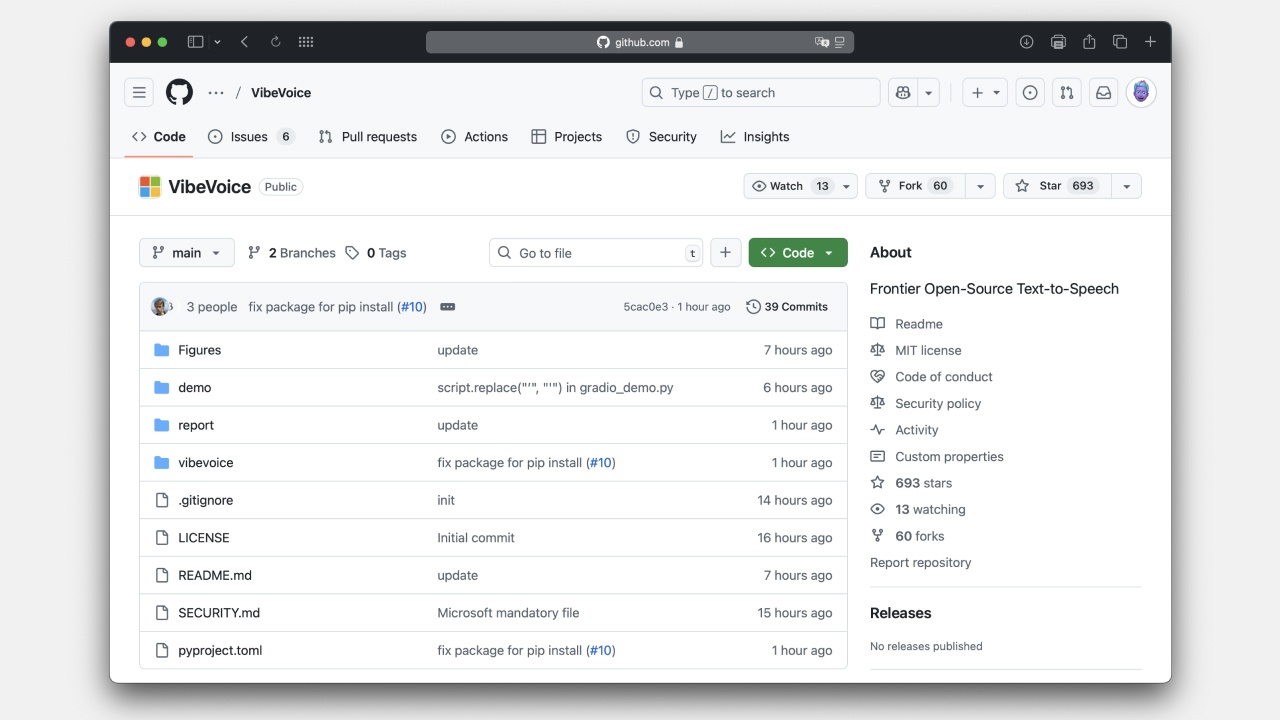Open Safari's start page grid icon
Image resolution: width=1280 pixels, height=720 pixels.
(306, 42)
